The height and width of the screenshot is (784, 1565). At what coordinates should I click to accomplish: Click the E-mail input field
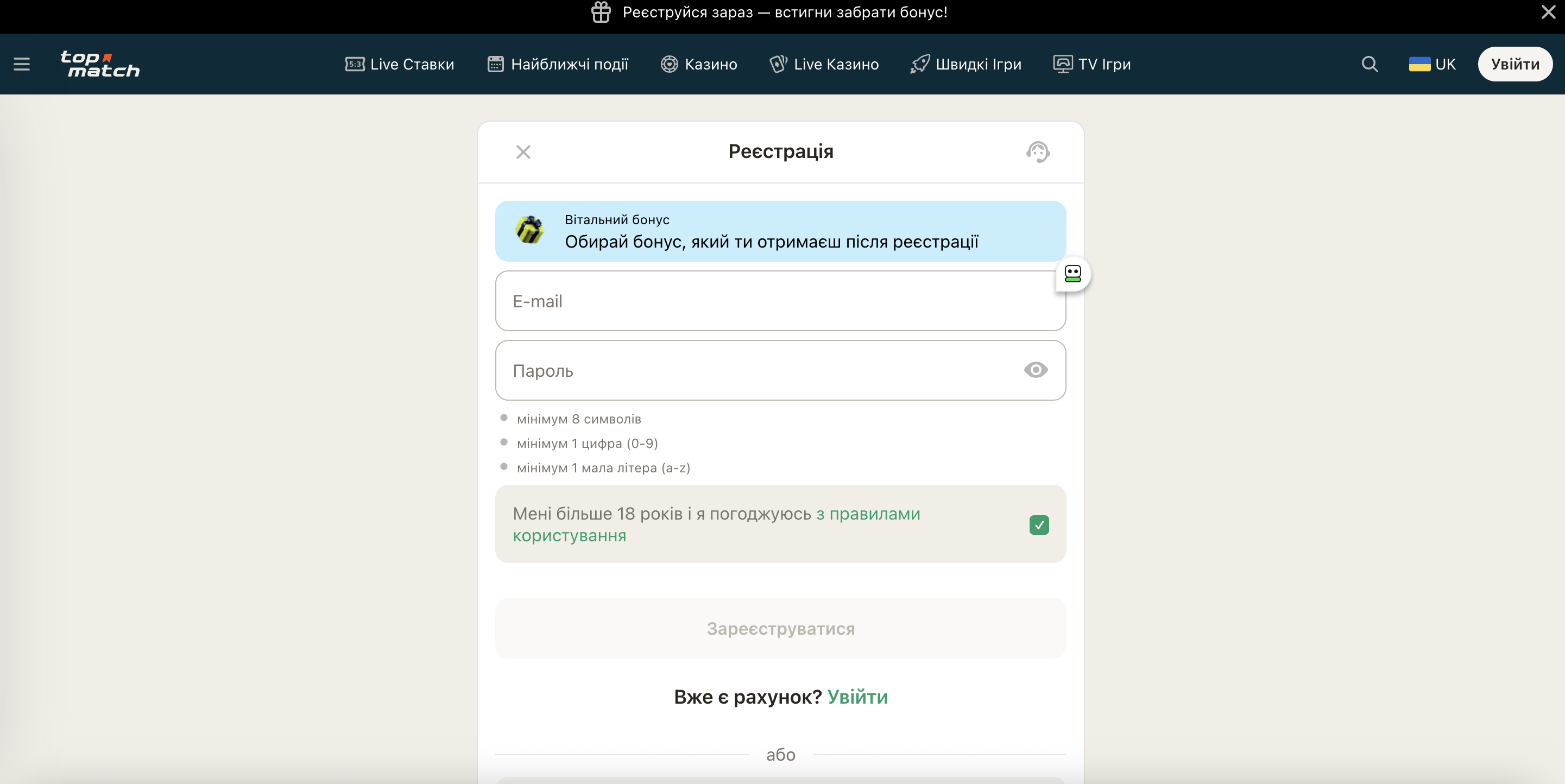(781, 301)
